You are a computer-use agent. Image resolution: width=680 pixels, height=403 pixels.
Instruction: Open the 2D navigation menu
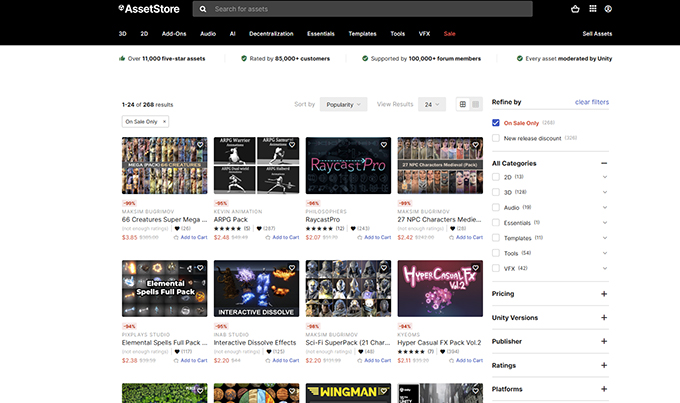(x=144, y=33)
